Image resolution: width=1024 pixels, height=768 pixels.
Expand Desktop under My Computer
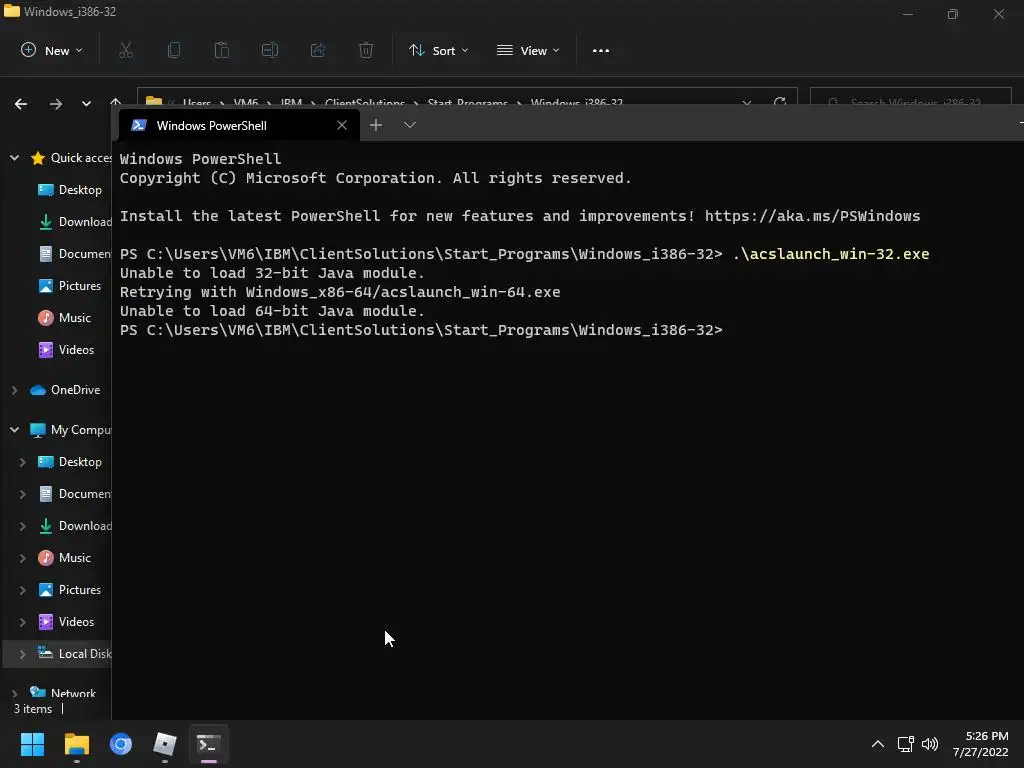23,462
